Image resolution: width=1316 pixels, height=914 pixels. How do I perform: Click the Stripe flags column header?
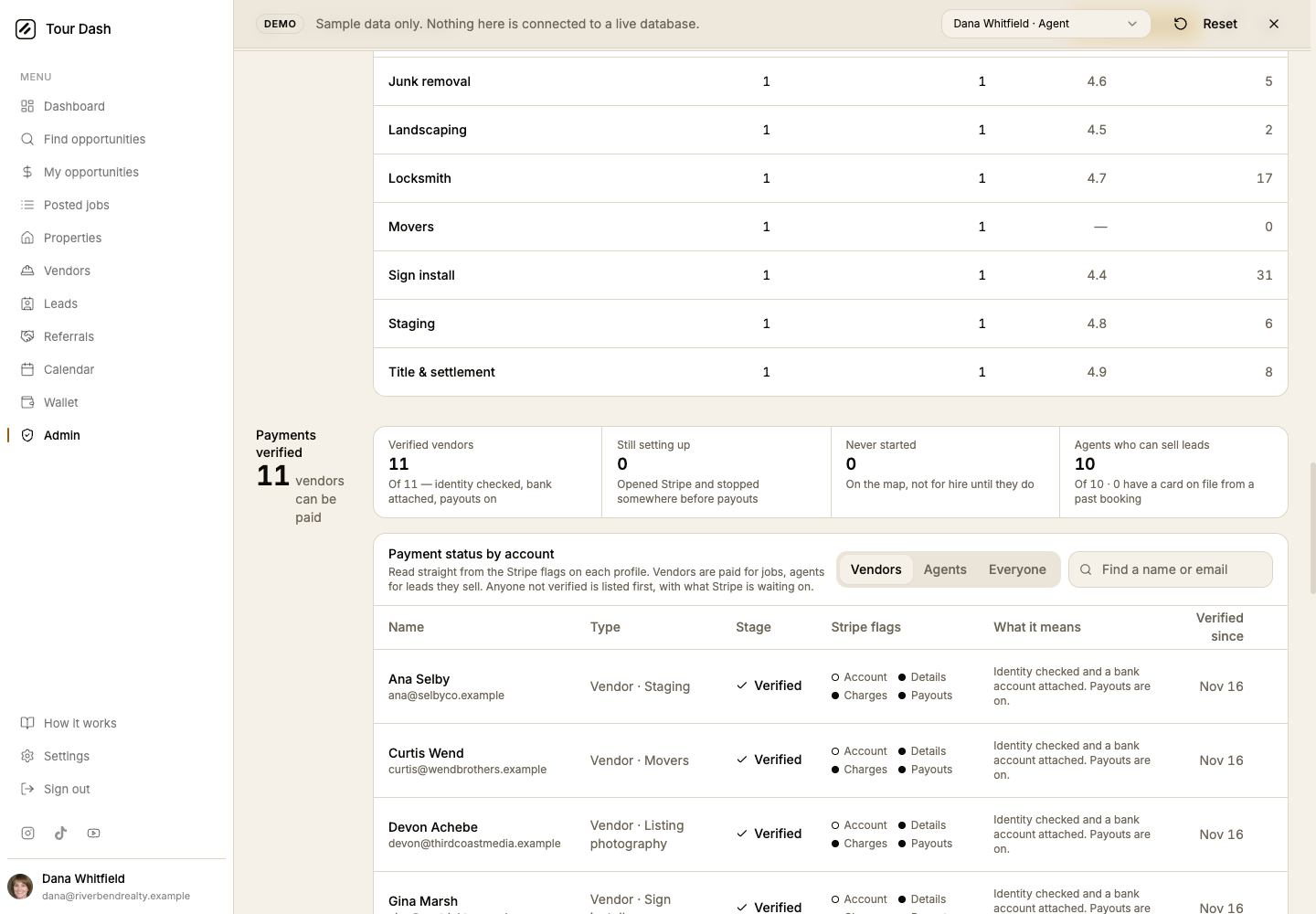865,627
